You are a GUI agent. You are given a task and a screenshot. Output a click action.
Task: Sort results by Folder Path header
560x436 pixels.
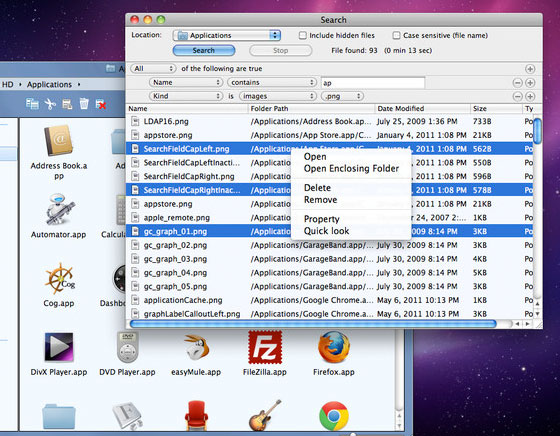click(x=311, y=109)
